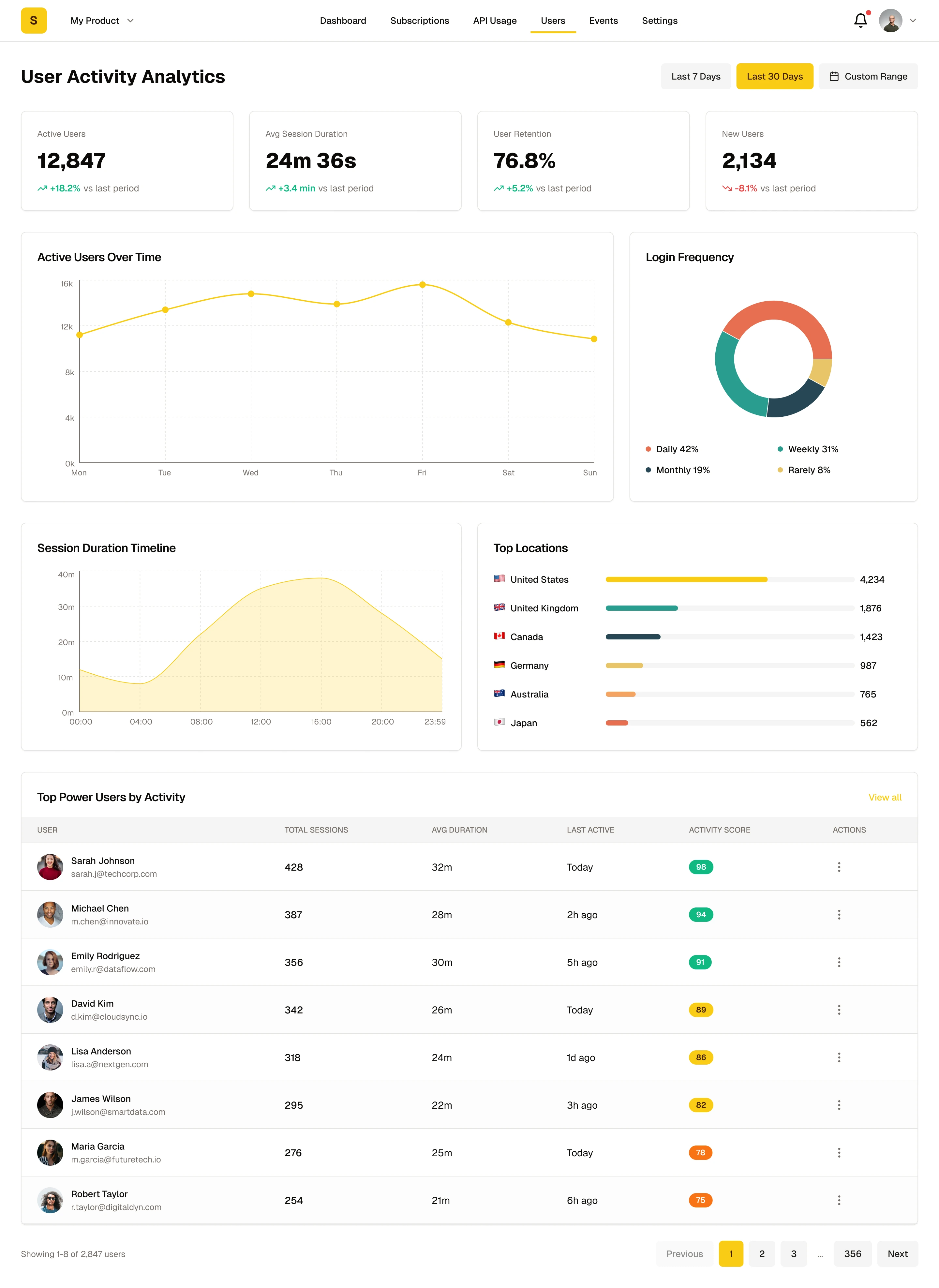Open actions menu for David Kim

click(x=838, y=1010)
